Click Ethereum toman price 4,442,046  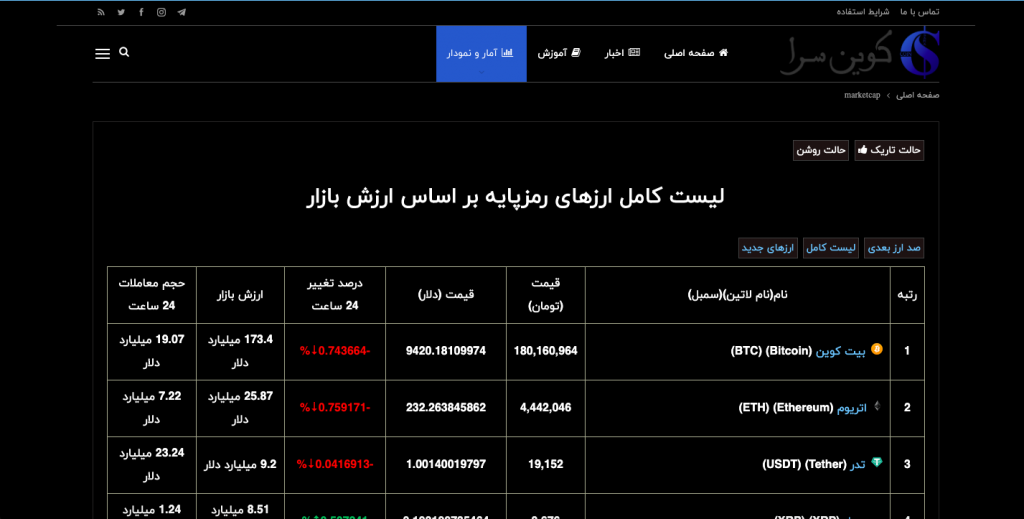click(x=546, y=408)
